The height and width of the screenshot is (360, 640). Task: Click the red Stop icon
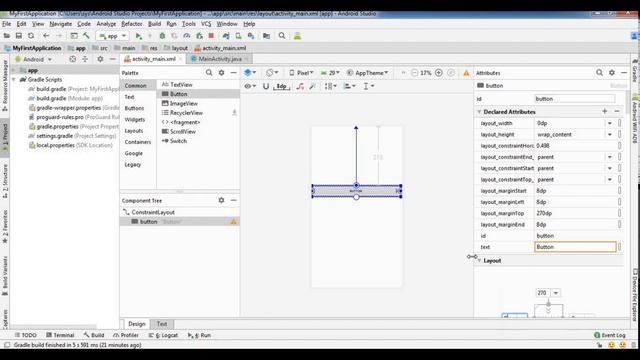[x=211, y=36]
